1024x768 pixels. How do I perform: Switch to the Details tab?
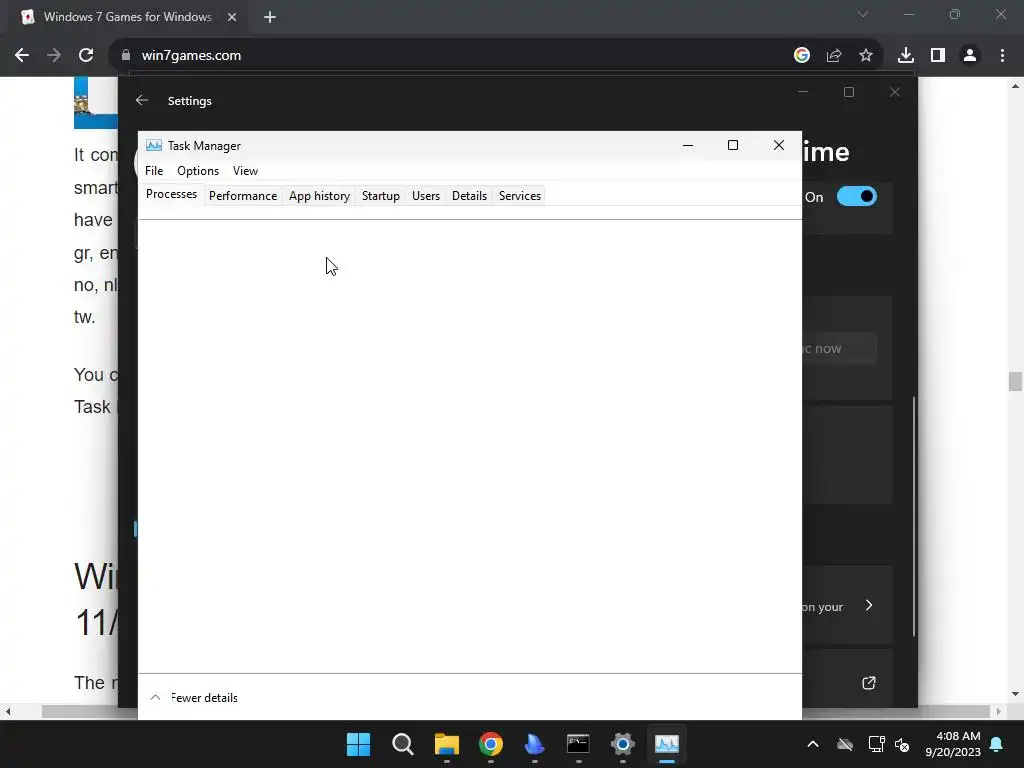point(469,196)
